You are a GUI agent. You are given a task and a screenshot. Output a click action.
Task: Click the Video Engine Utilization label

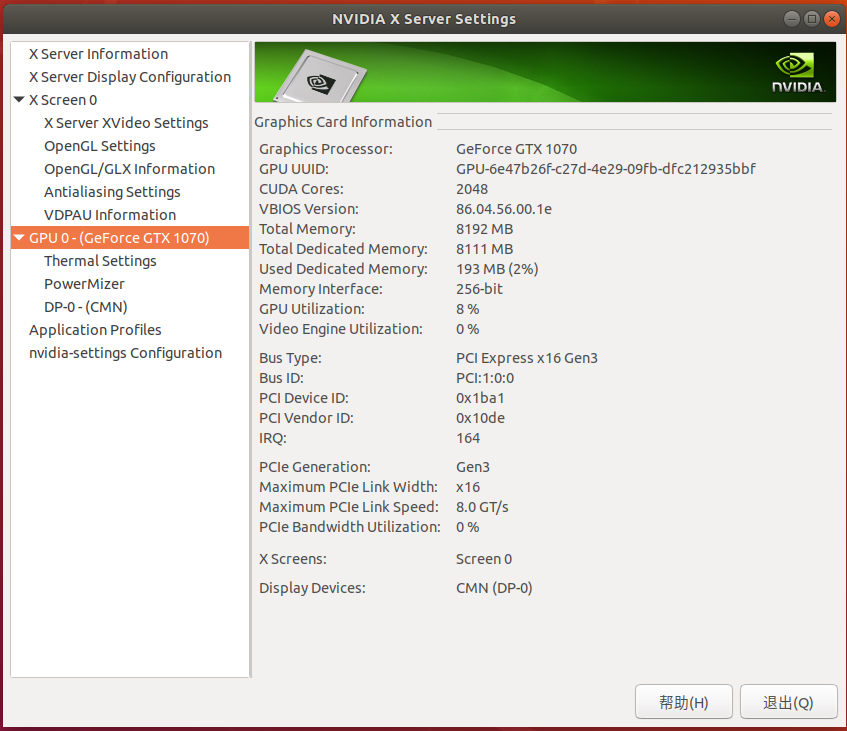(x=340, y=329)
